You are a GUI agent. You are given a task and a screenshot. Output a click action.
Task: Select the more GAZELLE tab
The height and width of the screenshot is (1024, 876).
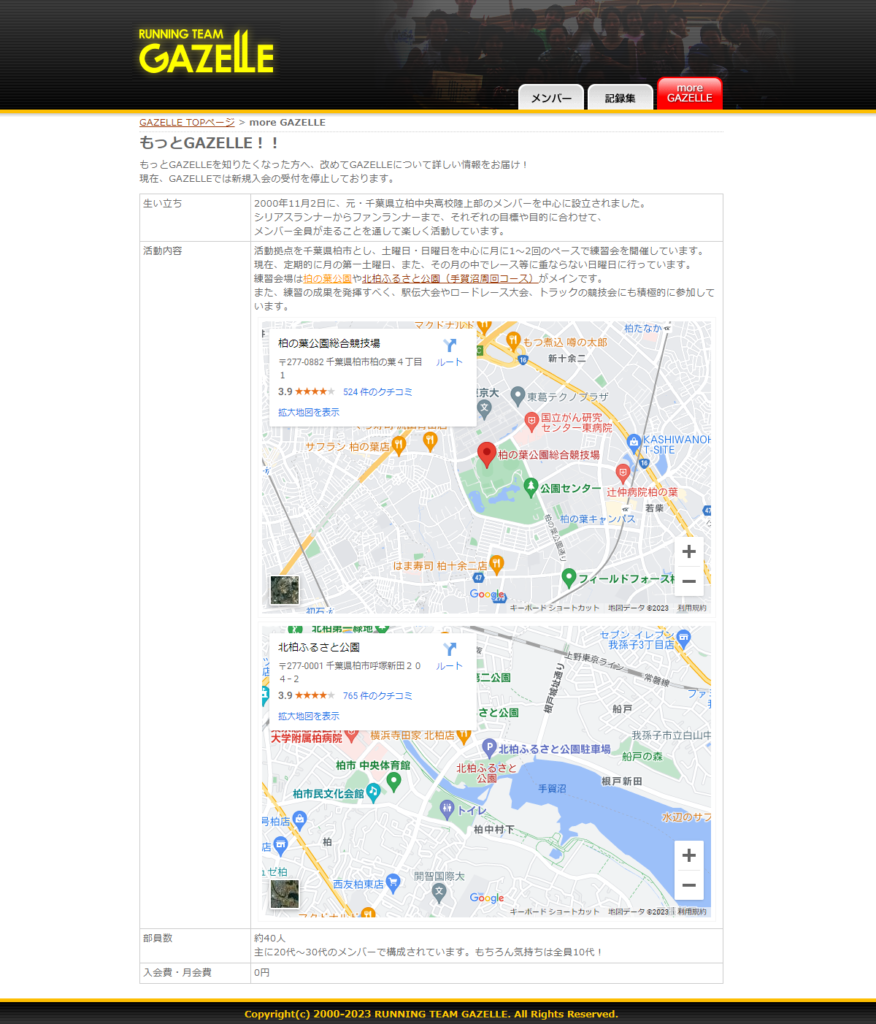click(x=689, y=93)
